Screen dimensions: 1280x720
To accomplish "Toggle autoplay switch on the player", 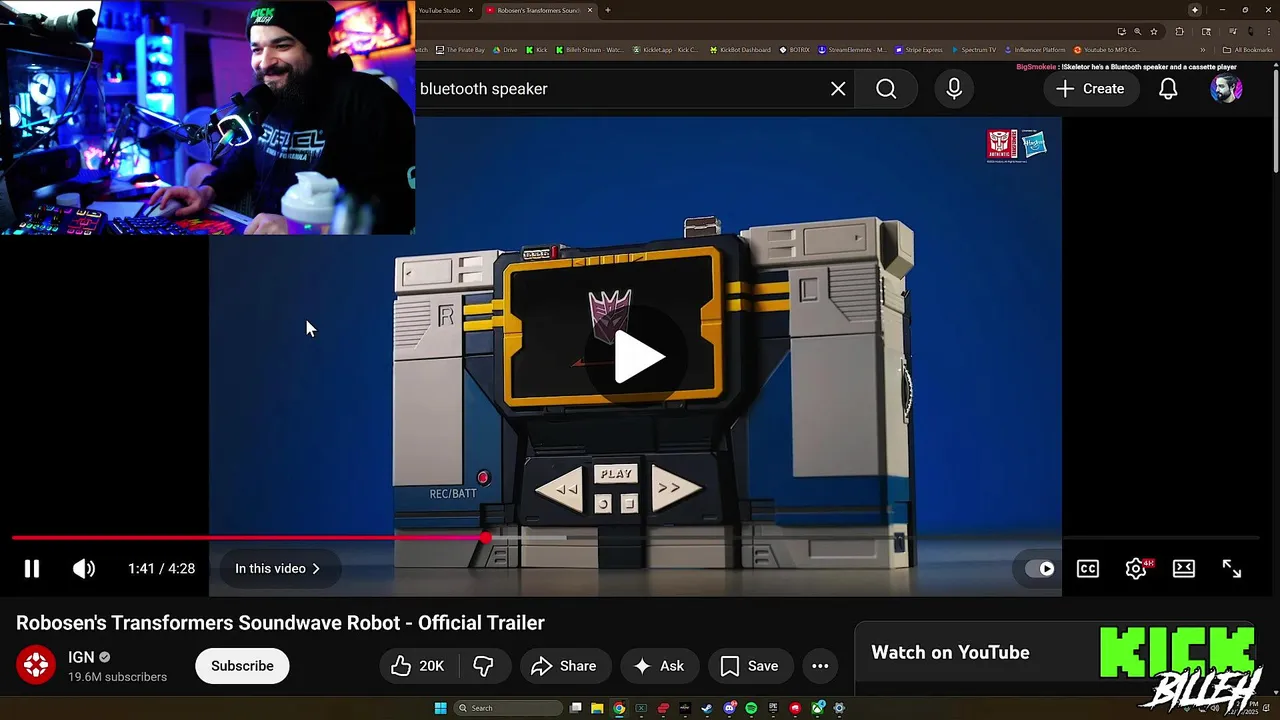I will (1040, 569).
